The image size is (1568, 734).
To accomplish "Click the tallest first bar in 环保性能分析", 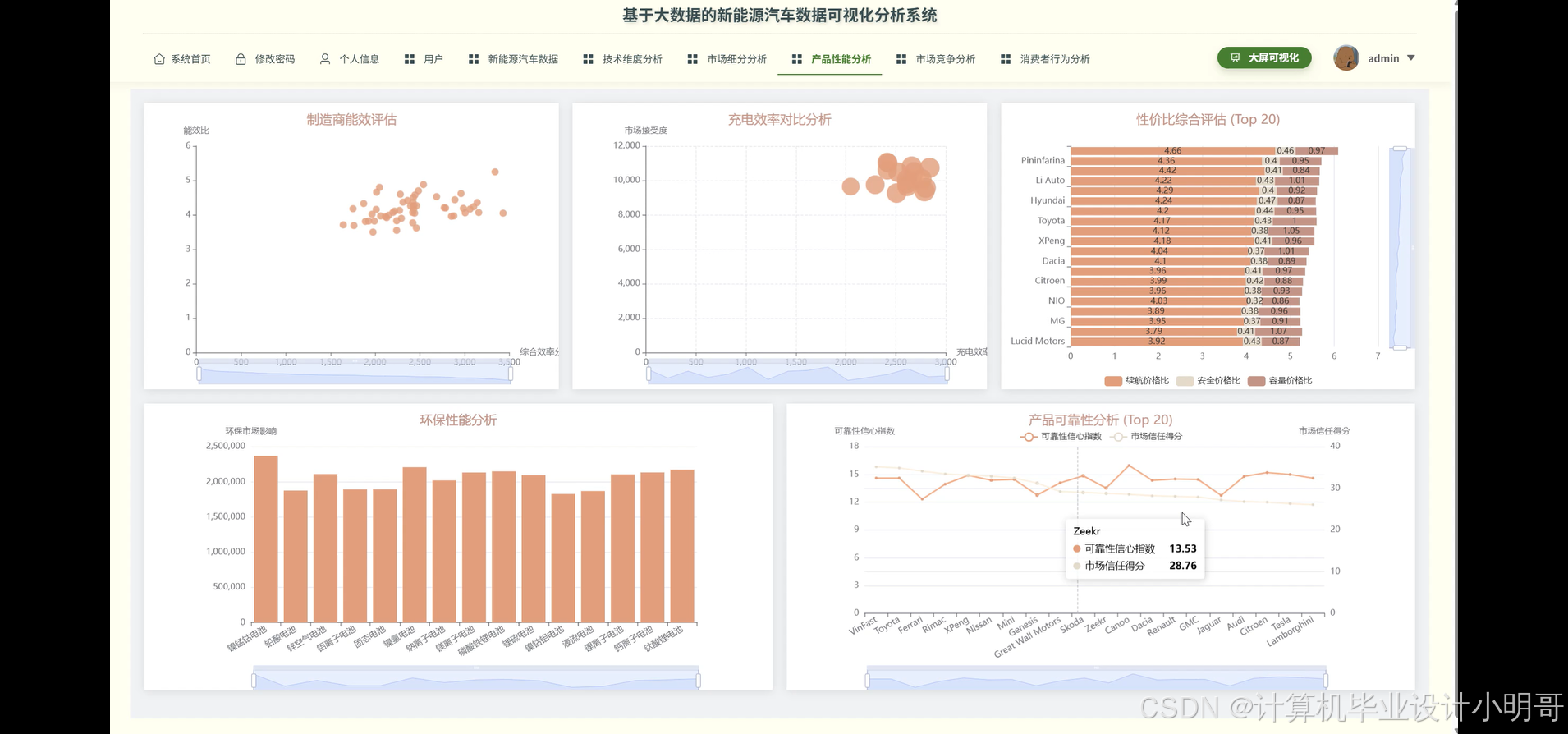I will [266, 539].
